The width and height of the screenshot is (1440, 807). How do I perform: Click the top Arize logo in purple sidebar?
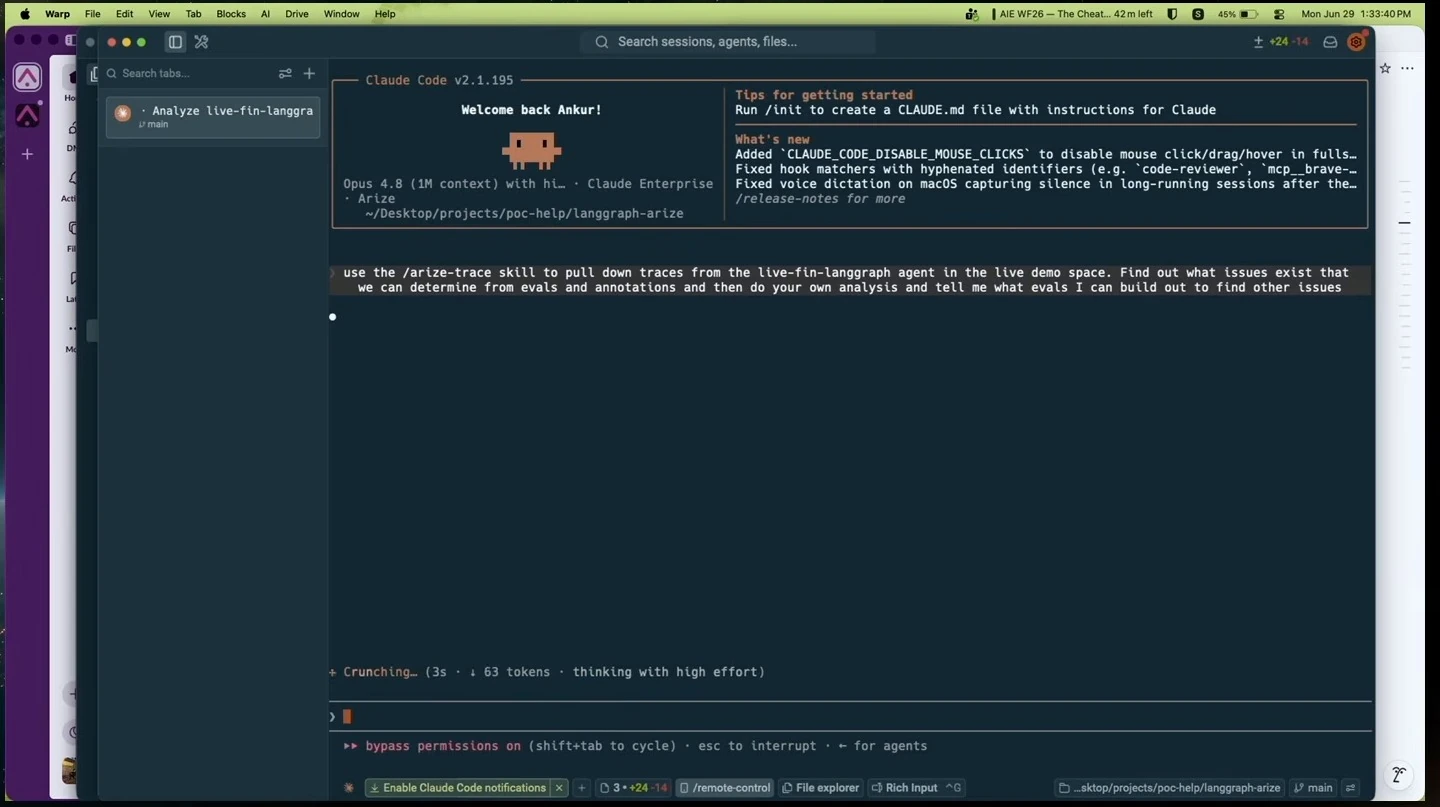pyautogui.click(x=27, y=78)
